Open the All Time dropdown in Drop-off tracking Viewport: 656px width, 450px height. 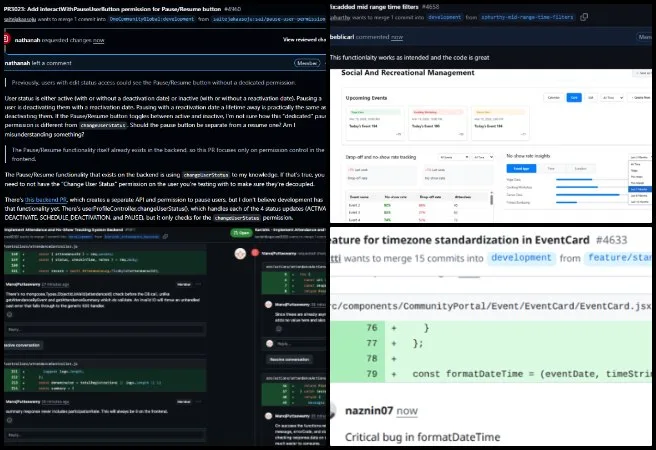[483, 157]
